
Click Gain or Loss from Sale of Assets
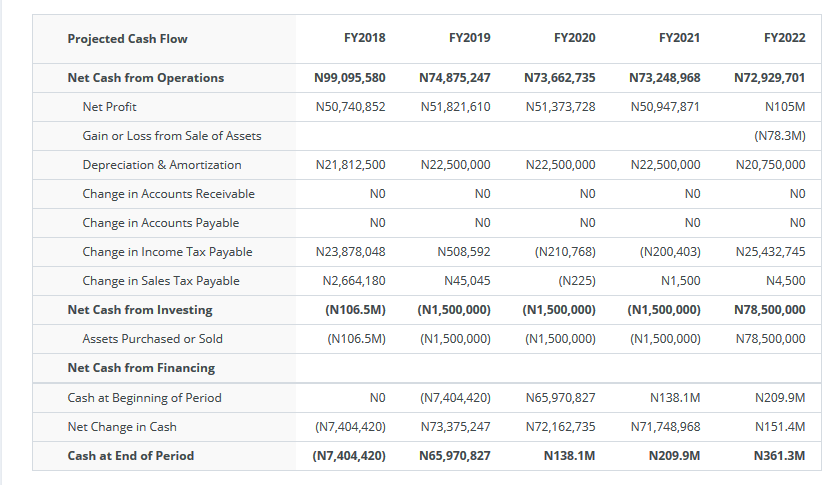point(172,136)
